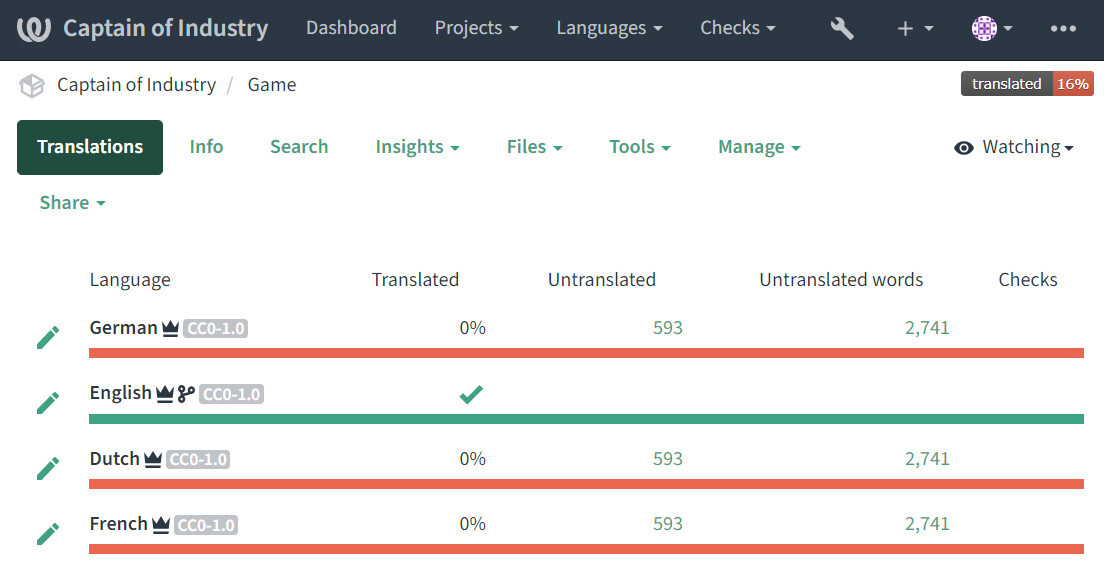Expand the Files dropdown
Viewport: 1104px width, 564px height.
tap(534, 146)
